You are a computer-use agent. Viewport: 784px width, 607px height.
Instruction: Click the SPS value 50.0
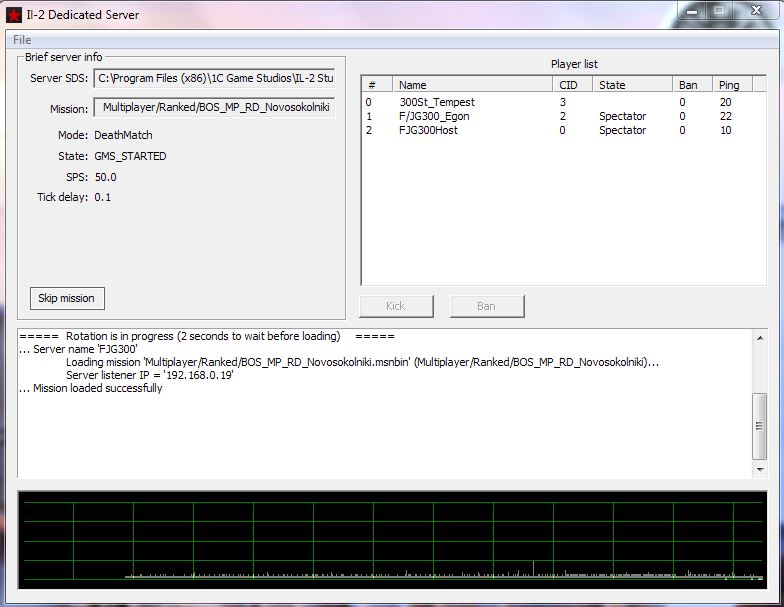coord(106,177)
